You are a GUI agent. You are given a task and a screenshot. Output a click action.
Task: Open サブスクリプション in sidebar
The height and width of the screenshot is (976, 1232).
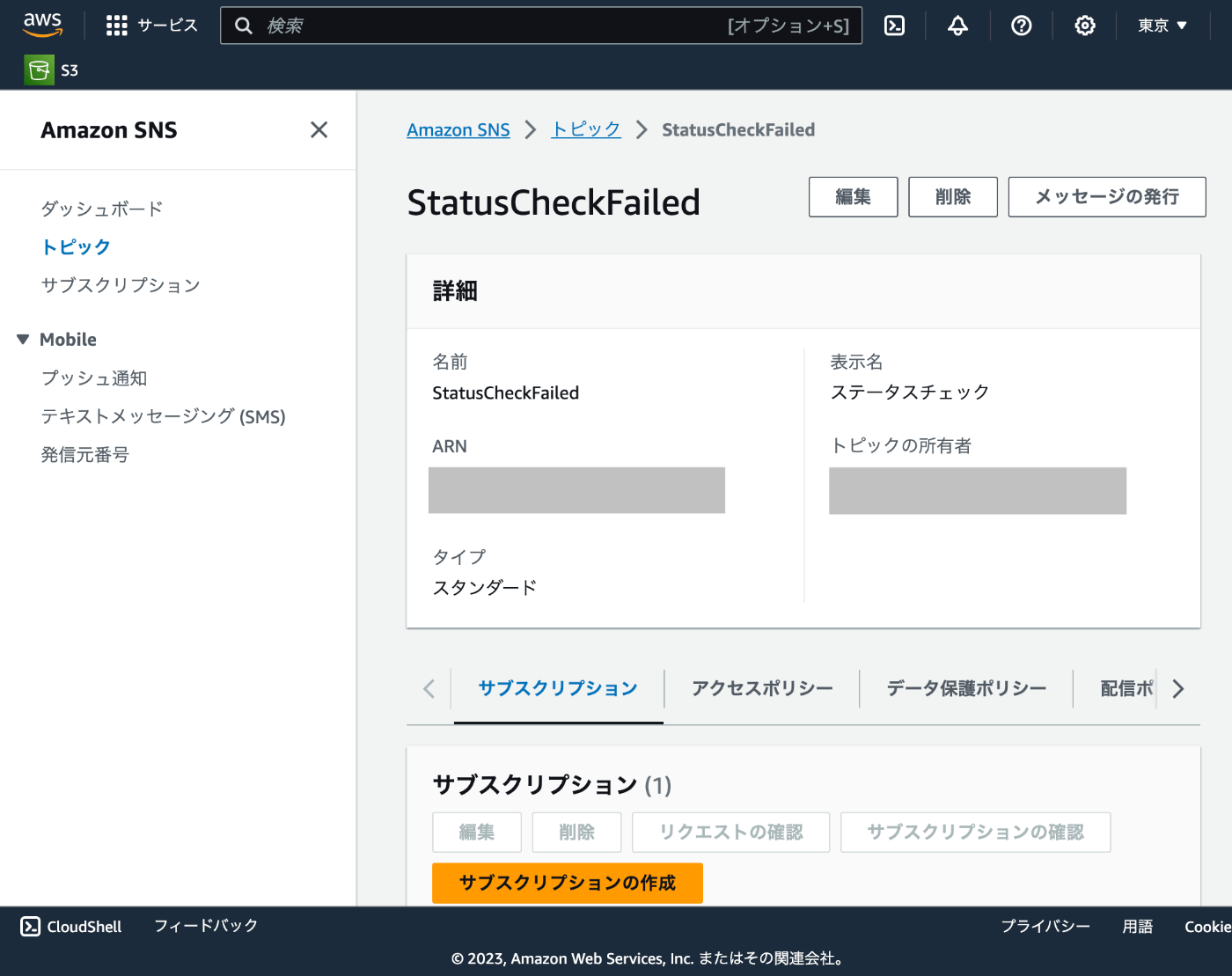[121, 285]
